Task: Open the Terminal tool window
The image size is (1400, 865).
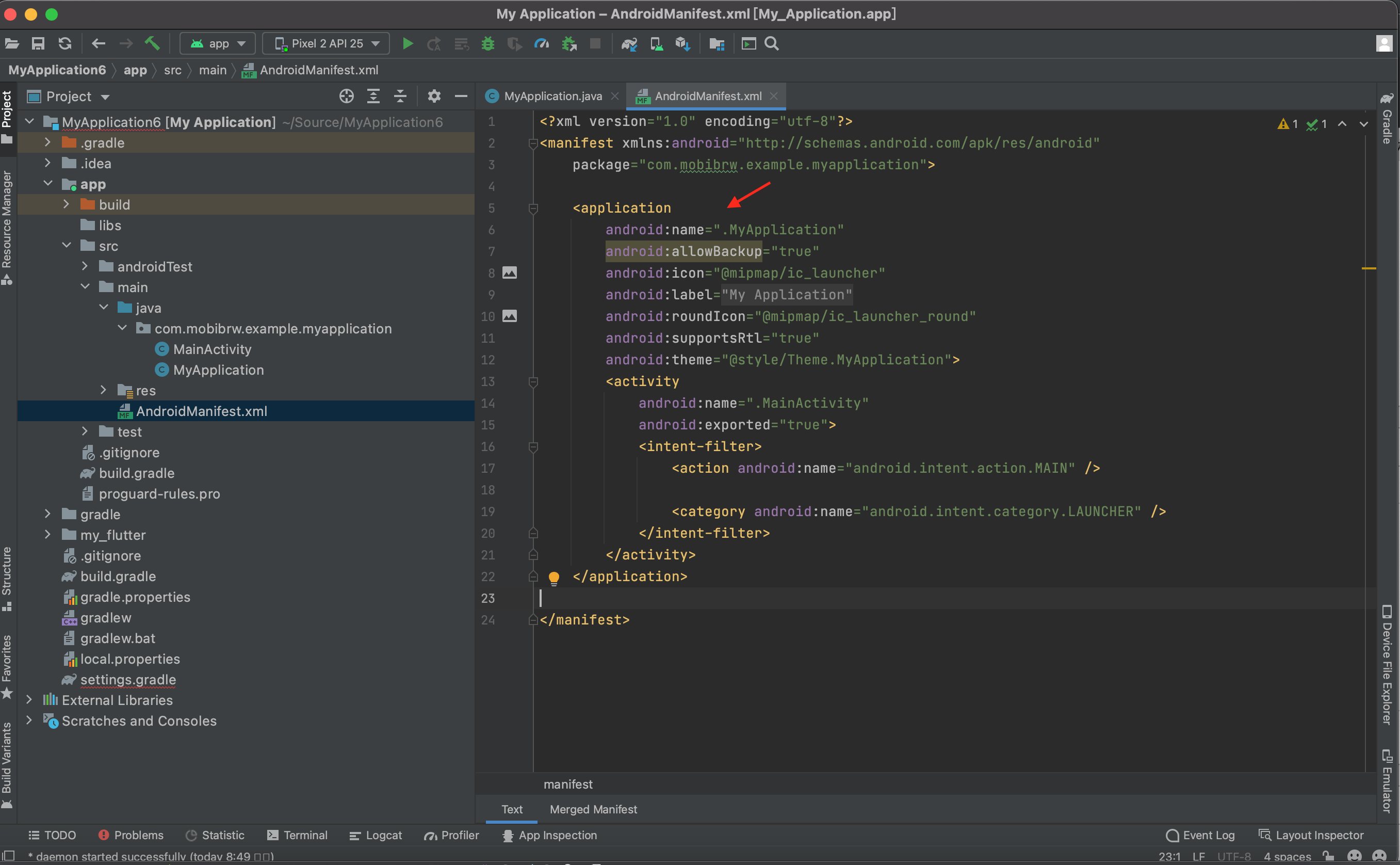Action: [297, 835]
